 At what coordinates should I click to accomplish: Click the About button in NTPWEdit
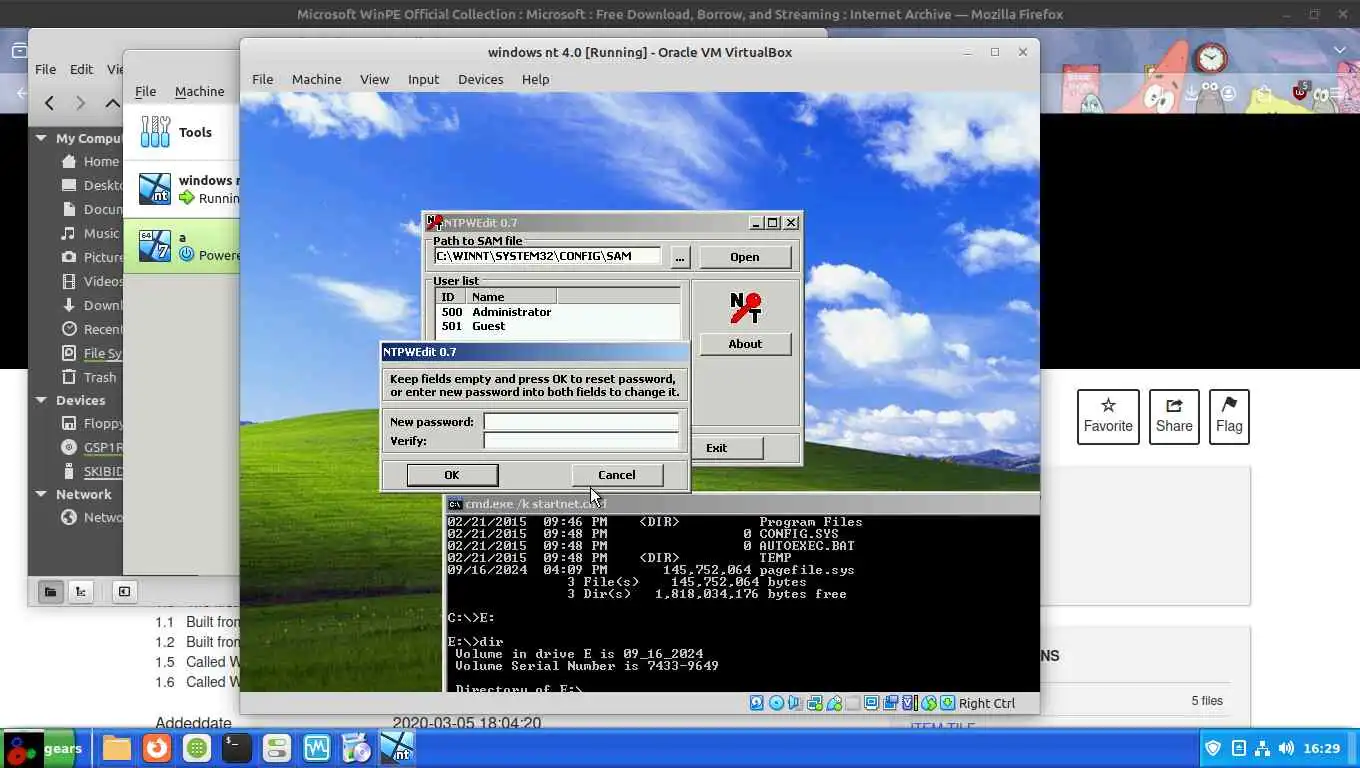click(745, 344)
